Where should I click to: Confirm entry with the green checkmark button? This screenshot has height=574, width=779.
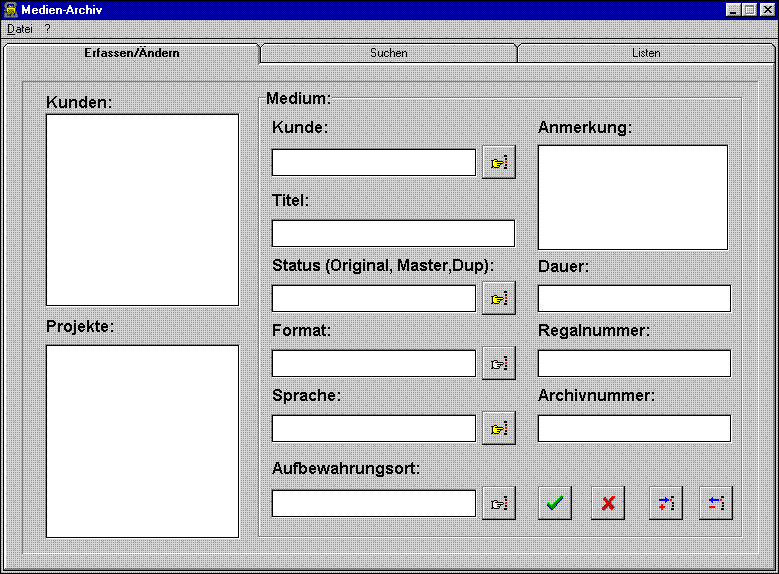click(555, 504)
